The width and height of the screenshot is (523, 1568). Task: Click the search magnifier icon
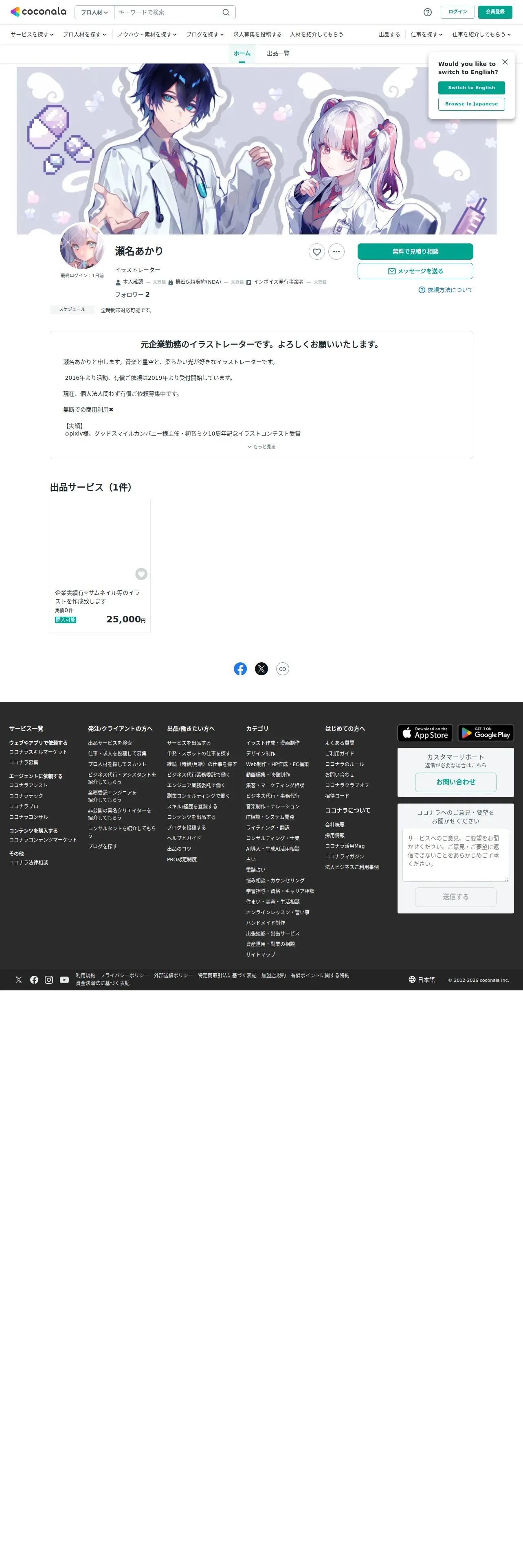click(x=226, y=12)
